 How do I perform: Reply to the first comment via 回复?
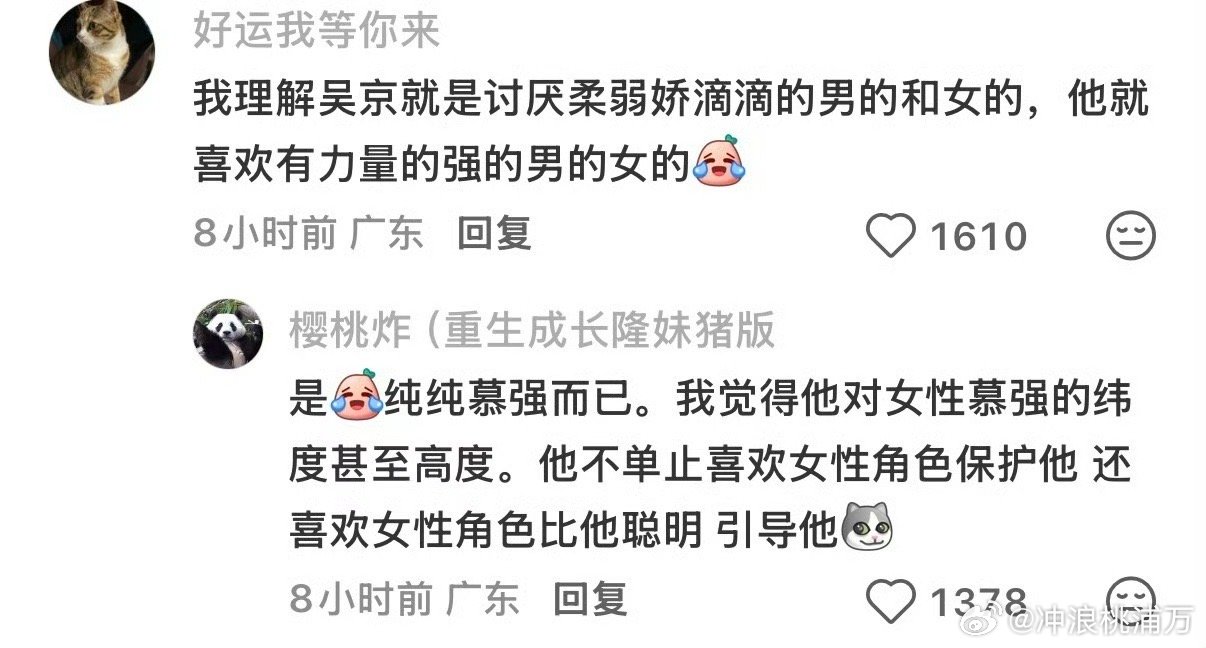[494, 234]
